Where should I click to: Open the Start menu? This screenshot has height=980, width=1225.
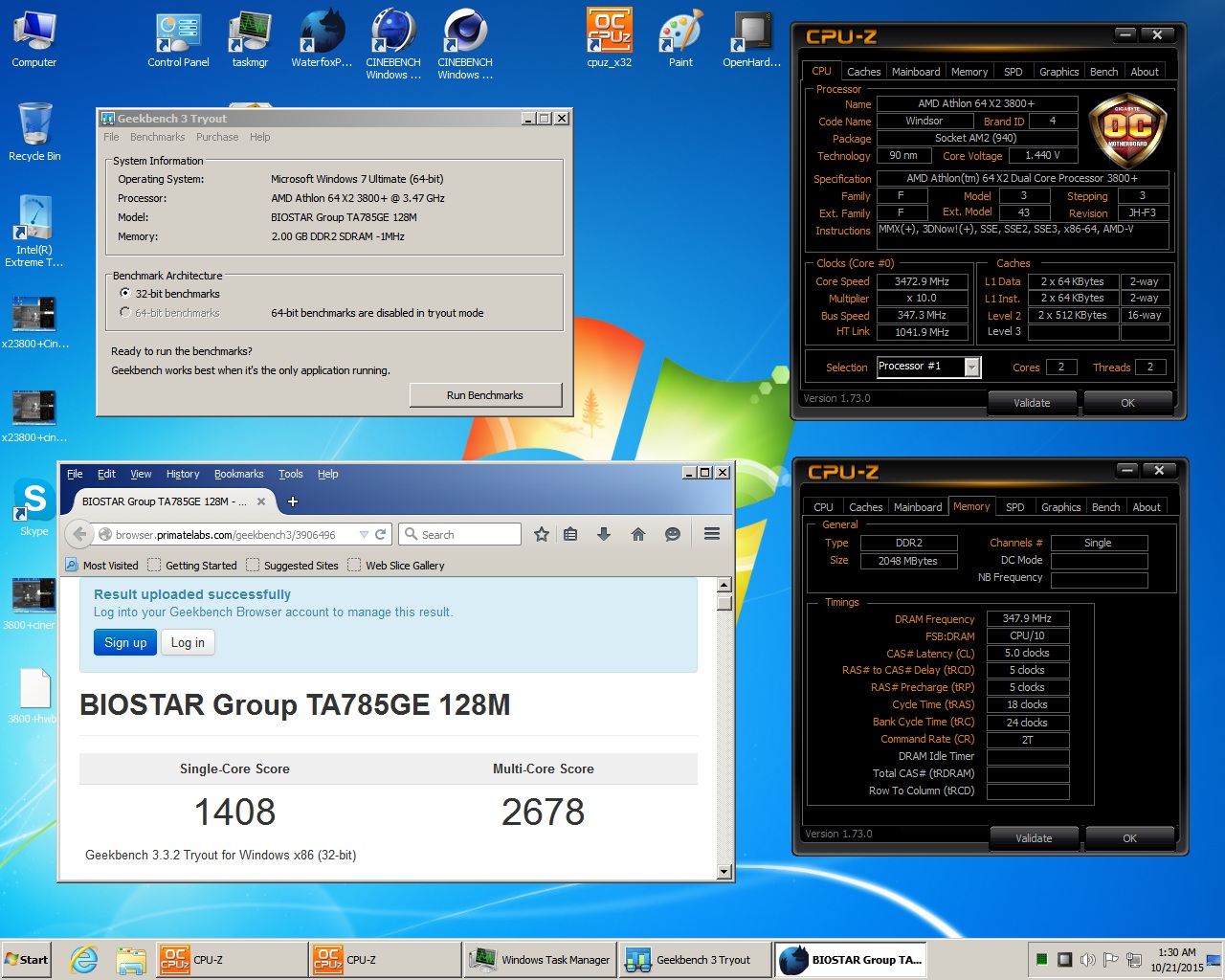pos(27,959)
